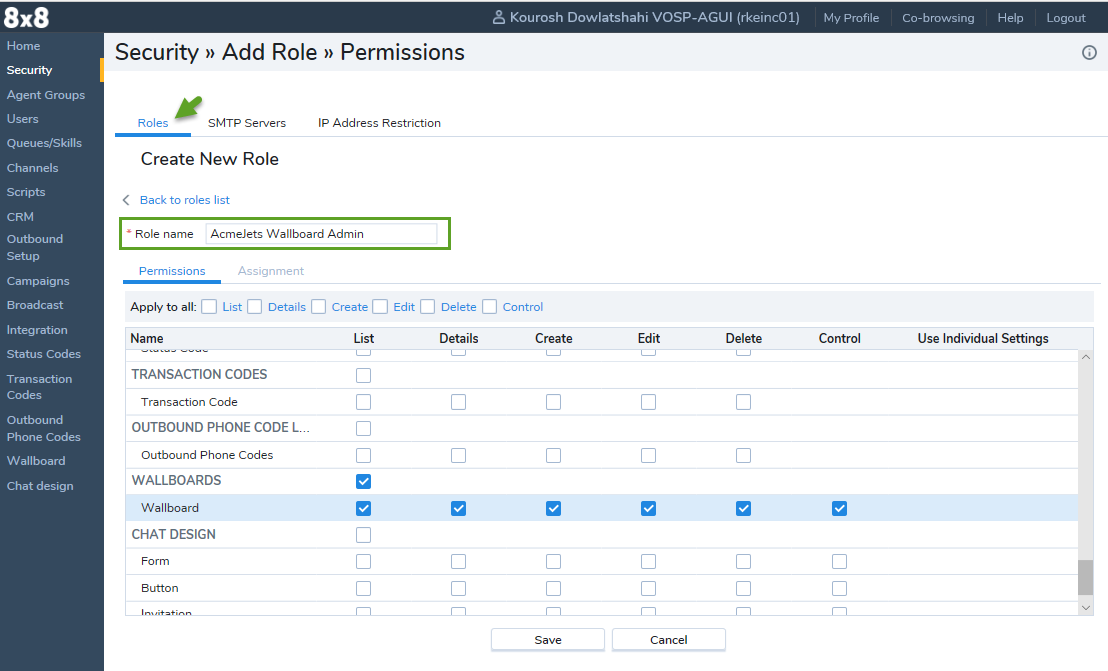Viewport: 1108px width, 671px height.
Task: Go back to roles list
Action: [184, 200]
